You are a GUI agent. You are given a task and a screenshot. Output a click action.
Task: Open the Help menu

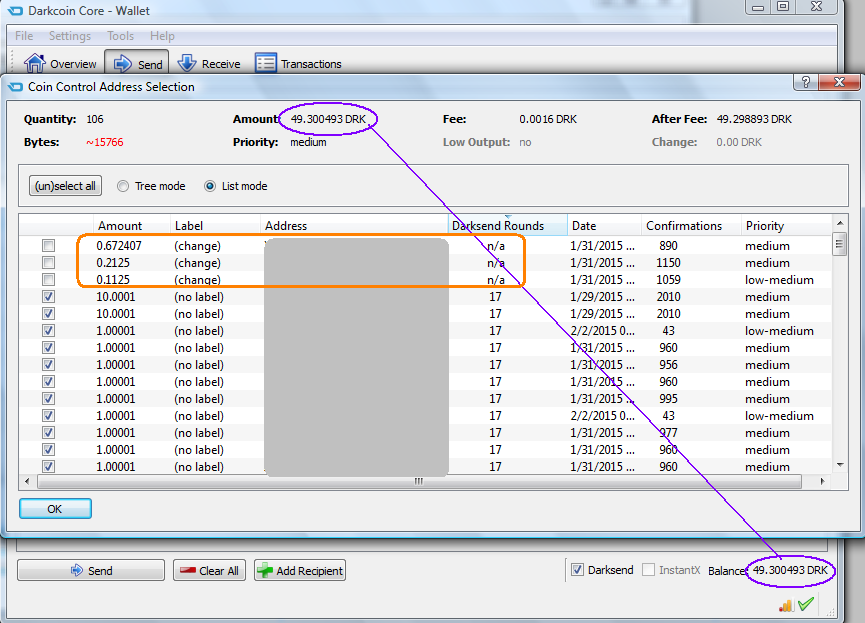point(162,36)
